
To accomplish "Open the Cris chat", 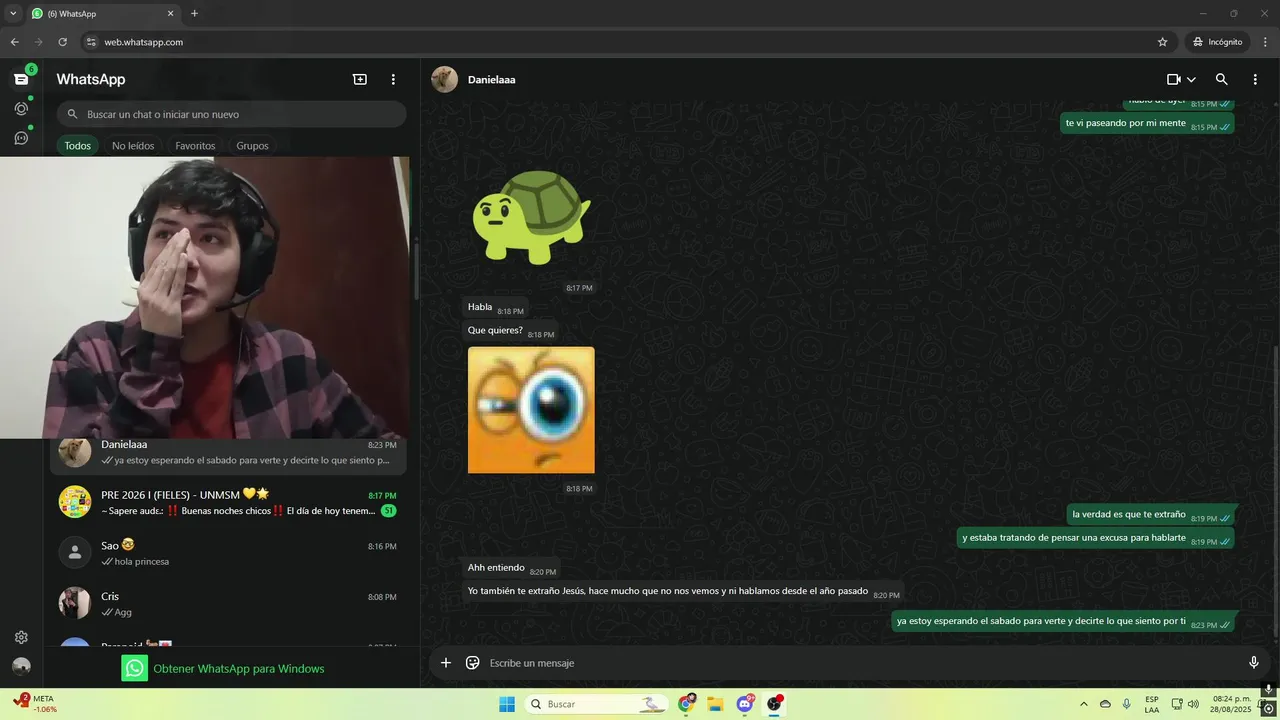I will coord(228,603).
